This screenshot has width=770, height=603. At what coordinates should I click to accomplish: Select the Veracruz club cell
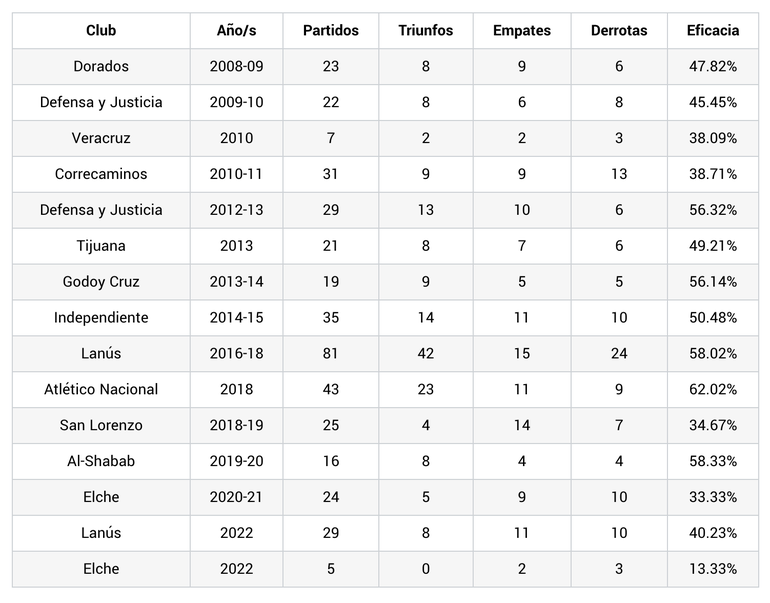click(x=101, y=138)
